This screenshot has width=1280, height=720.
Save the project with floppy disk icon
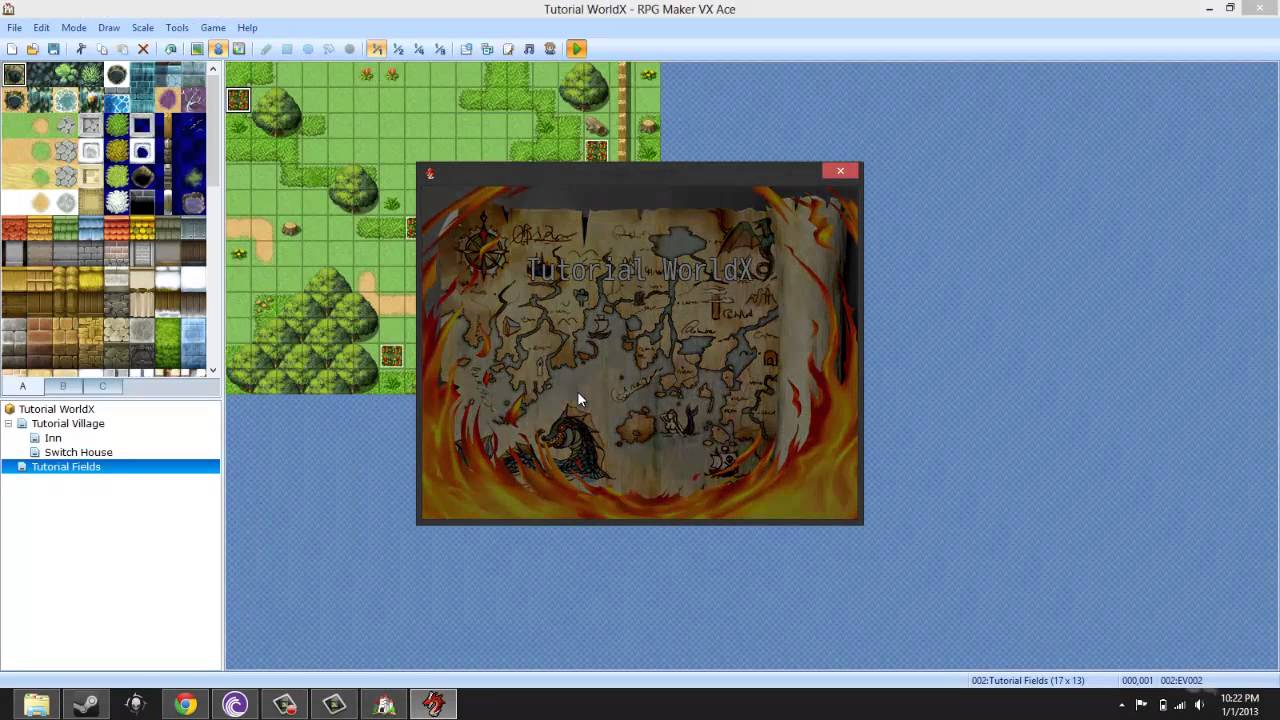54,49
